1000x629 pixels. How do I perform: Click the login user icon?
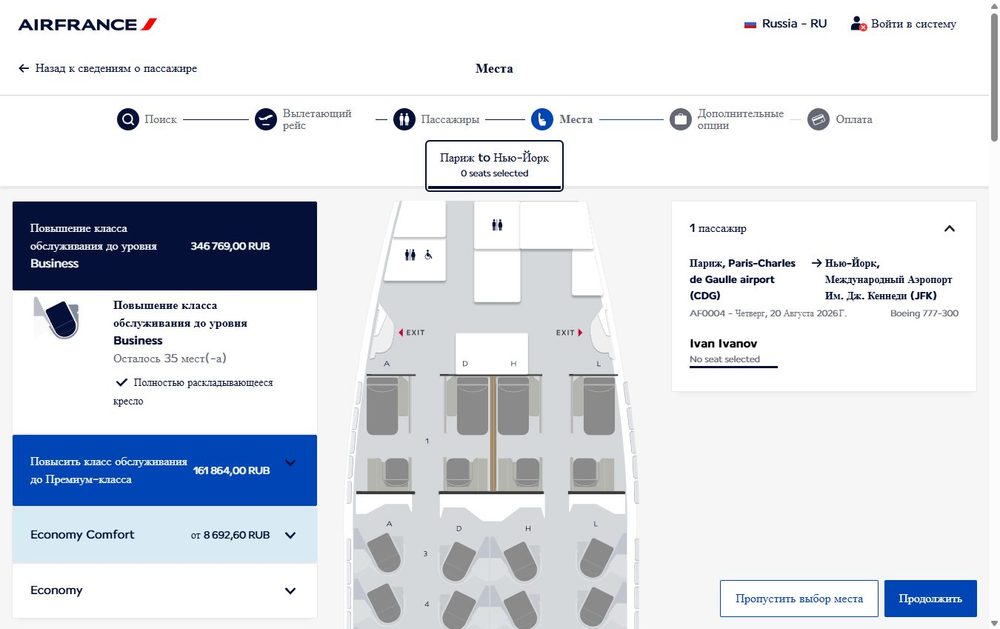[x=858, y=24]
